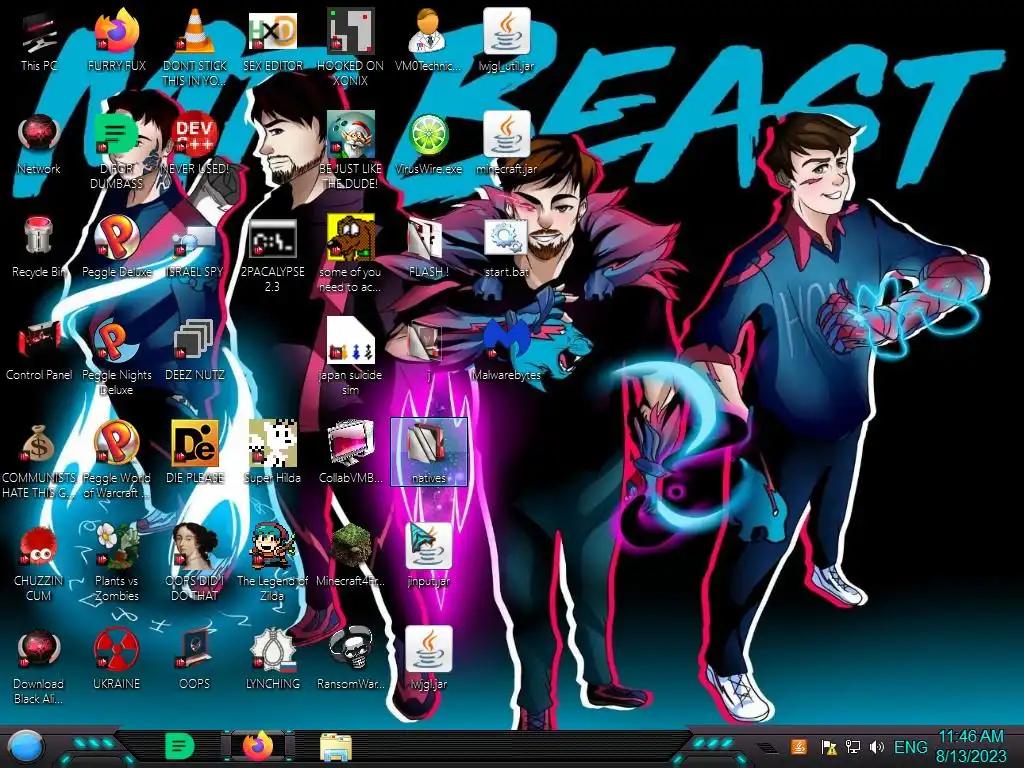The height and width of the screenshot is (768, 1024).
Task: Select the green chat app shortcut
Action: point(117,151)
